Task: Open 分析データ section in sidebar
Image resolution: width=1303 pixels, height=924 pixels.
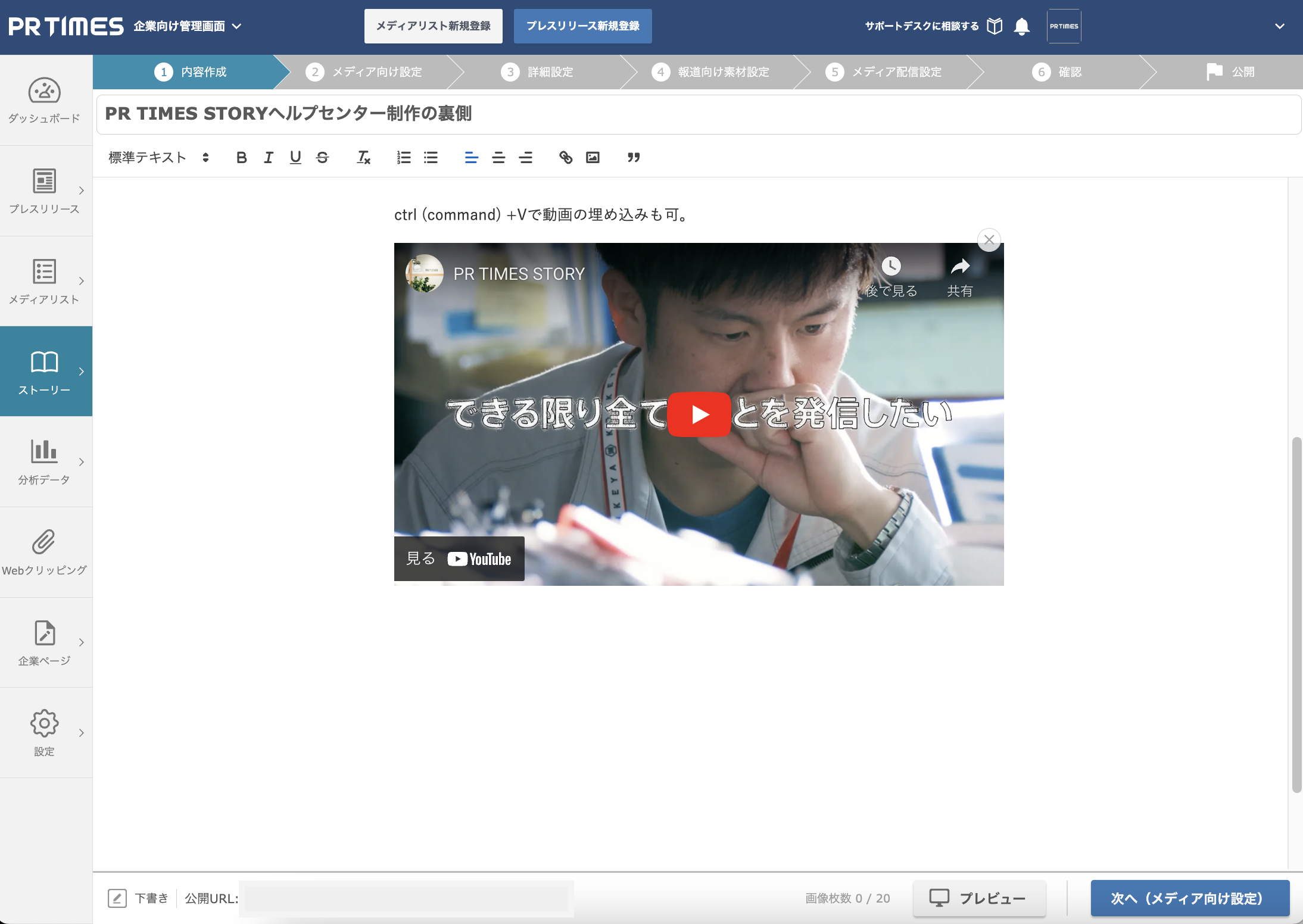Action: [45, 462]
